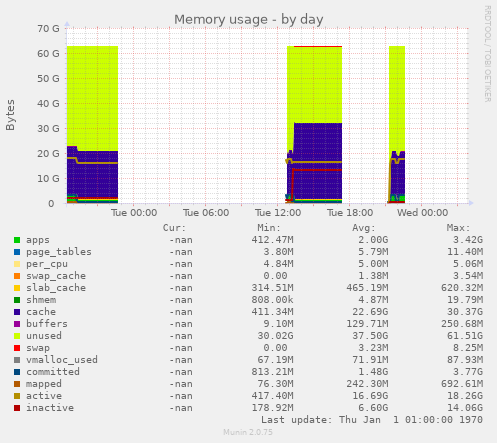Click the 'Tue 18:00' x-axis label
Screen dimensions: 497x443
click(x=350, y=213)
